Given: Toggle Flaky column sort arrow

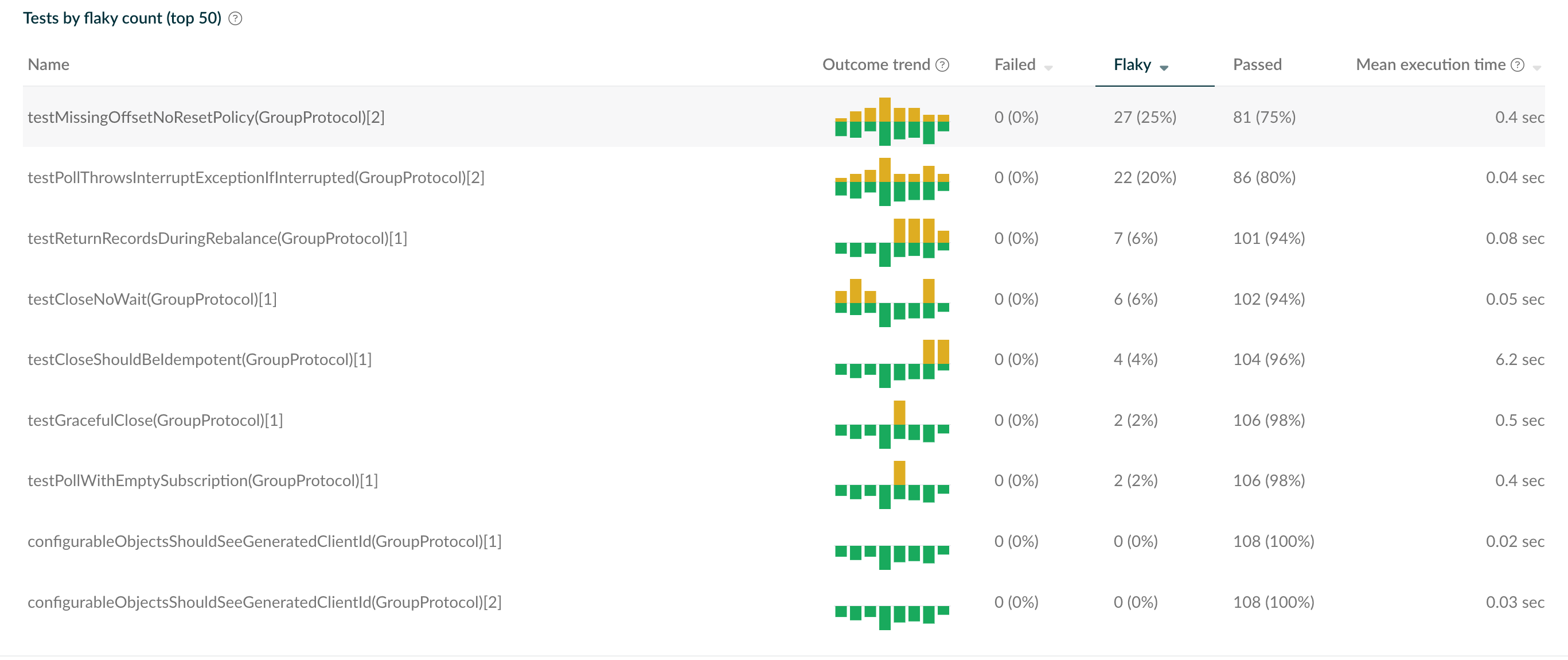Looking at the screenshot, I should pyautogui.click(x=1164, y=68).
